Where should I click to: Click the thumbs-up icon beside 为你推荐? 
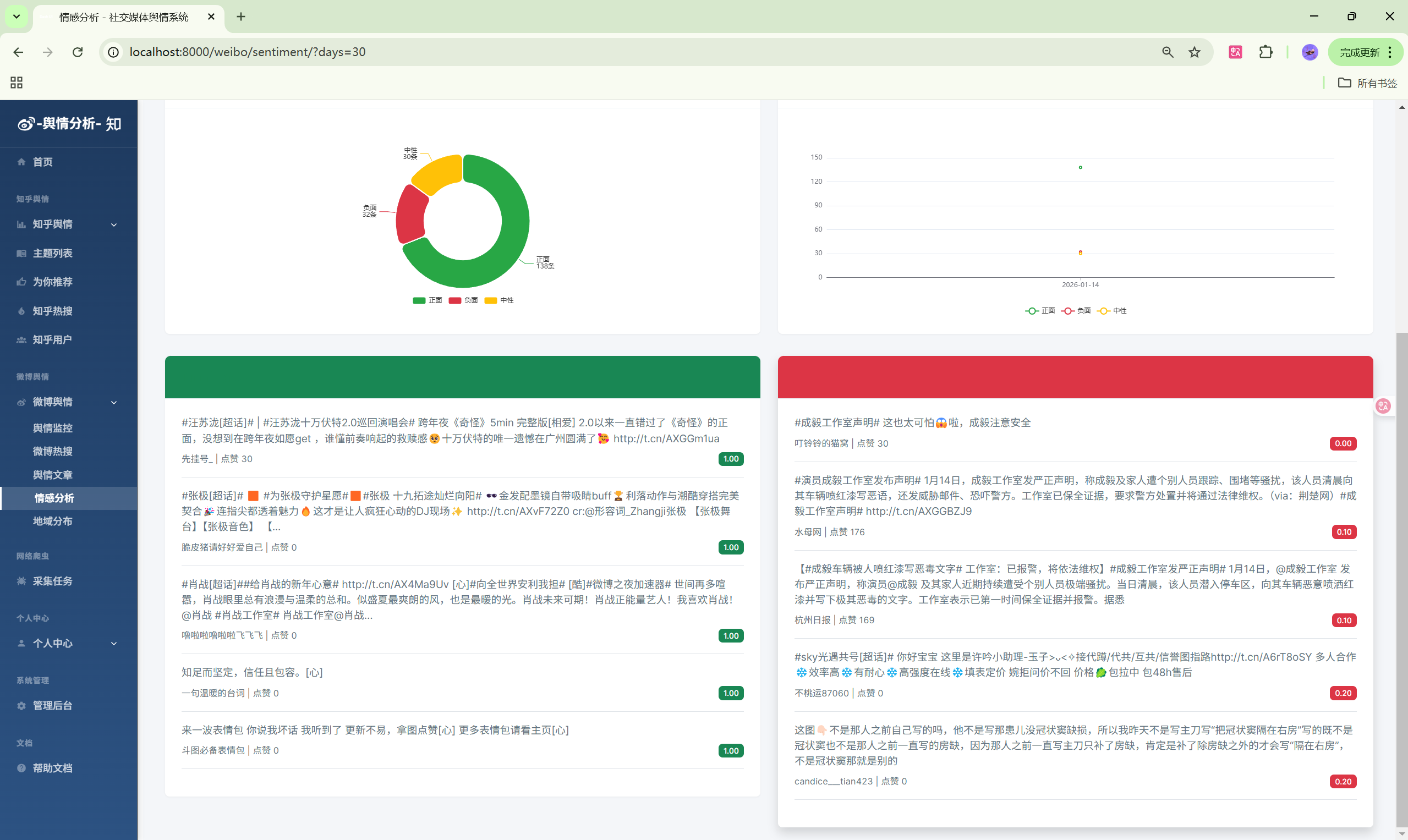(x=21, y=282)
